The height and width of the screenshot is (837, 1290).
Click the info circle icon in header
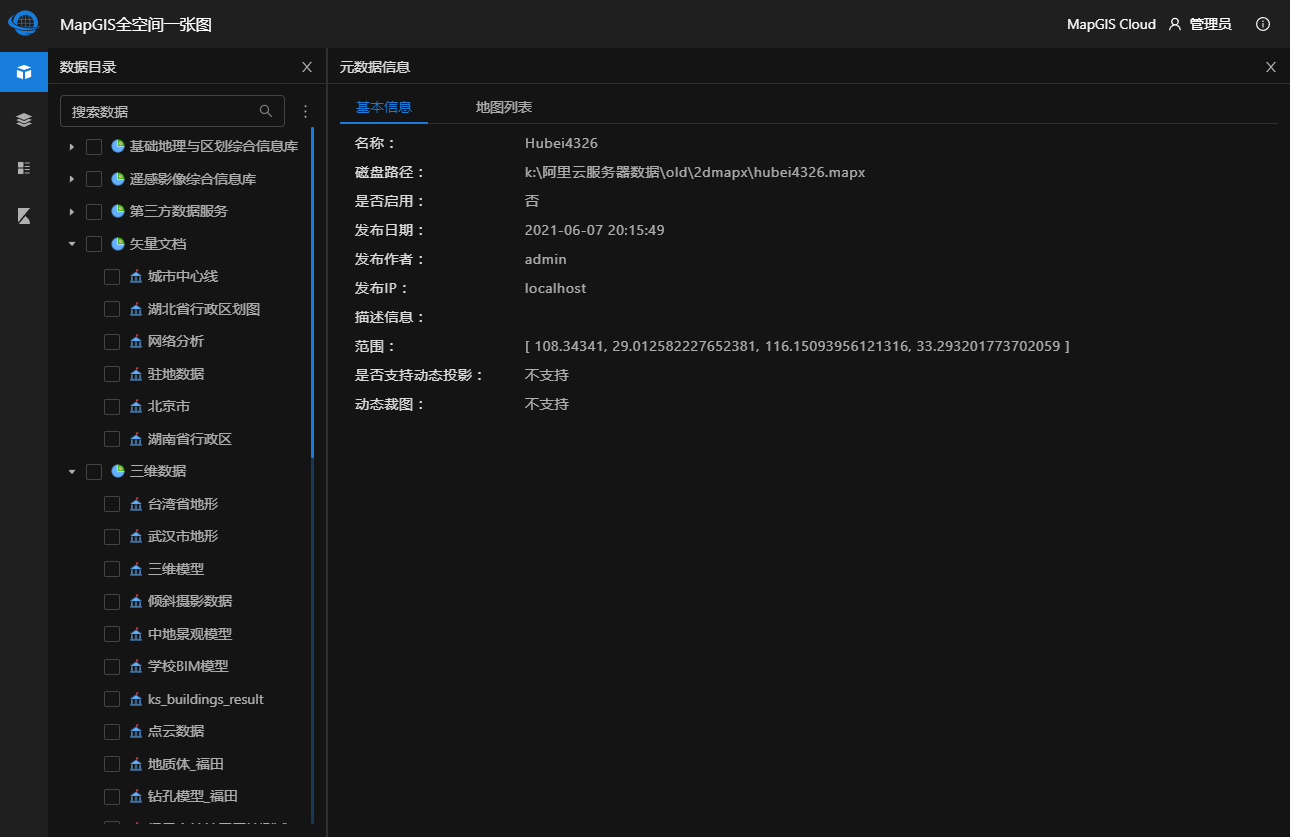(1263, 24)
